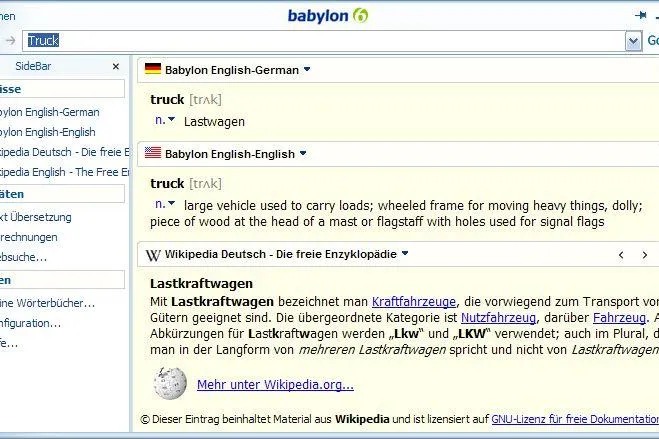This screenshot has height=439, width=659.
Task: Follow the Fahrzeug link
Action: [619, 318]
